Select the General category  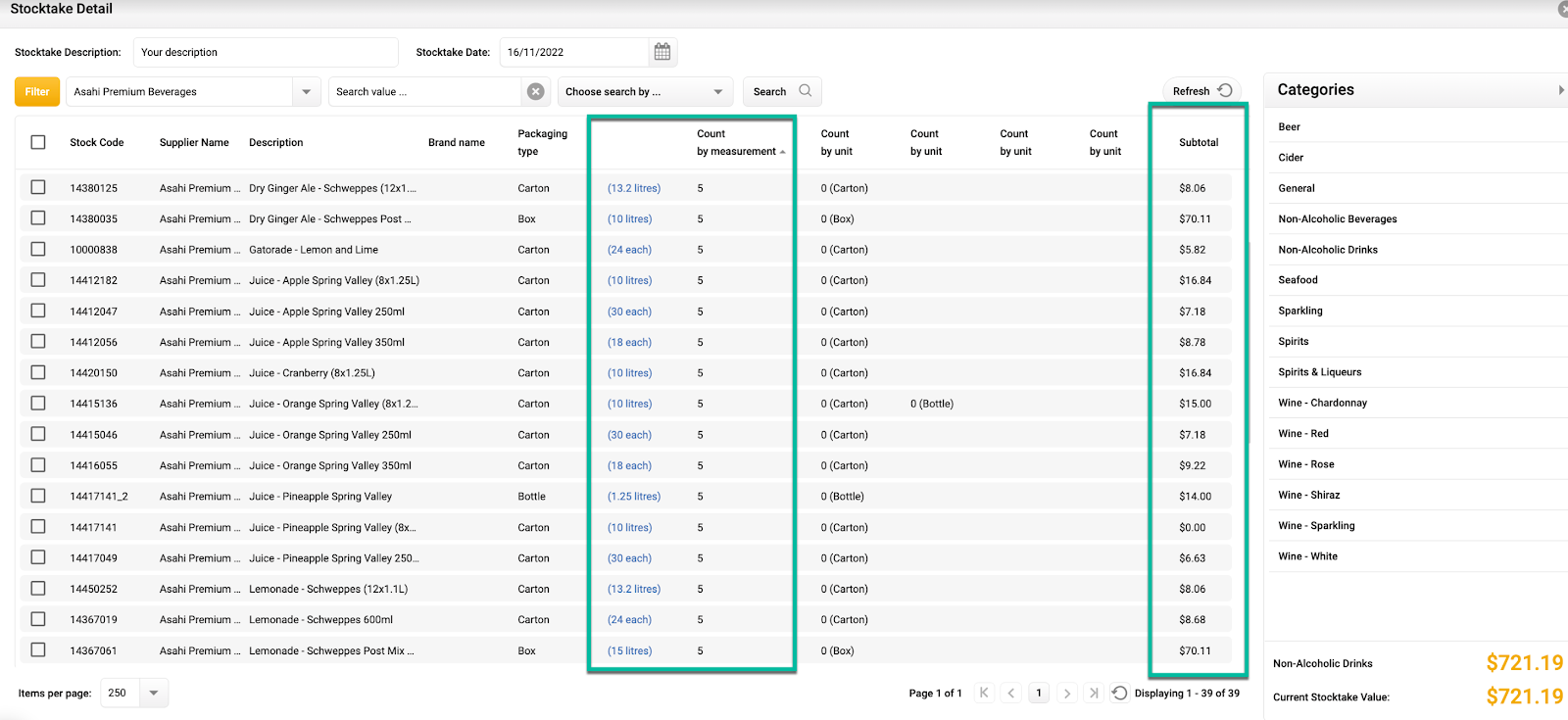tap(1297, 188)
